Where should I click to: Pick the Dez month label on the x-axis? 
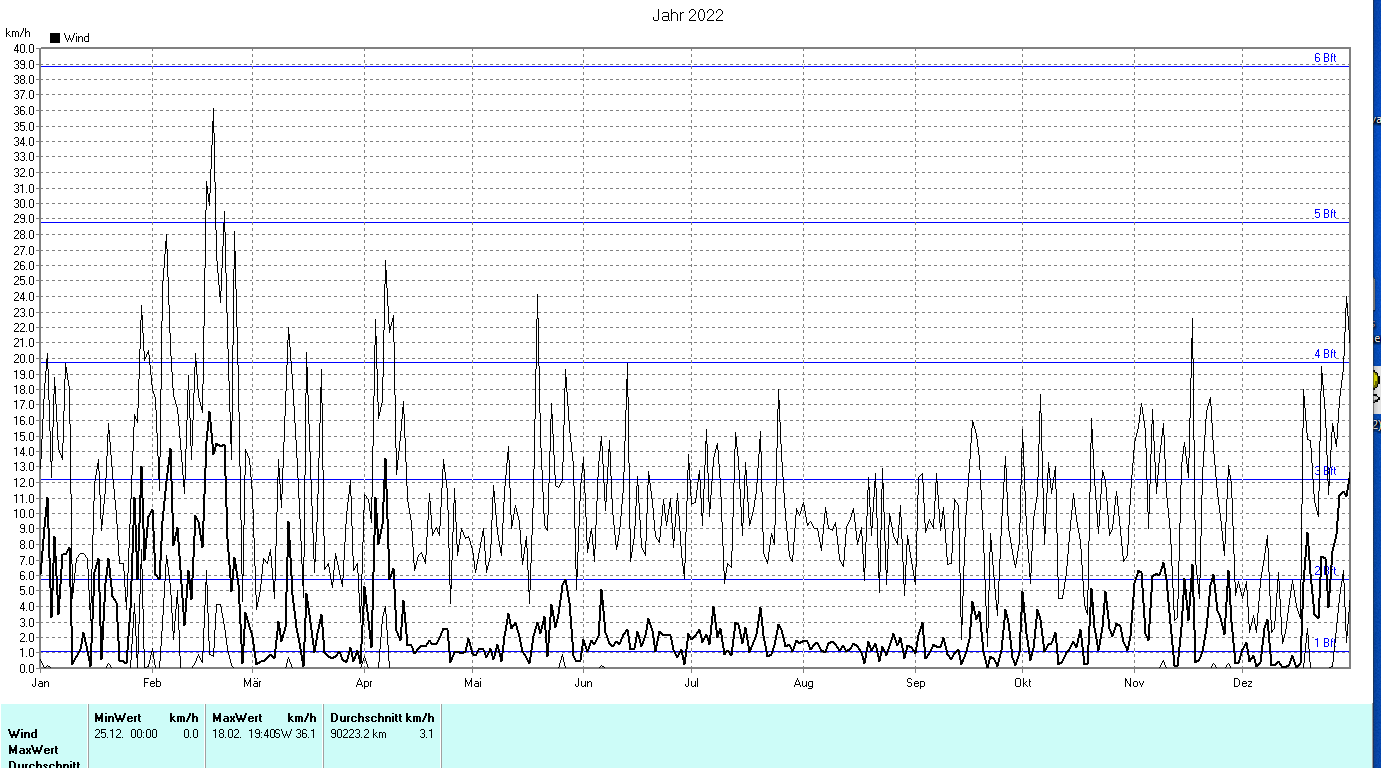click(1242, 683)
